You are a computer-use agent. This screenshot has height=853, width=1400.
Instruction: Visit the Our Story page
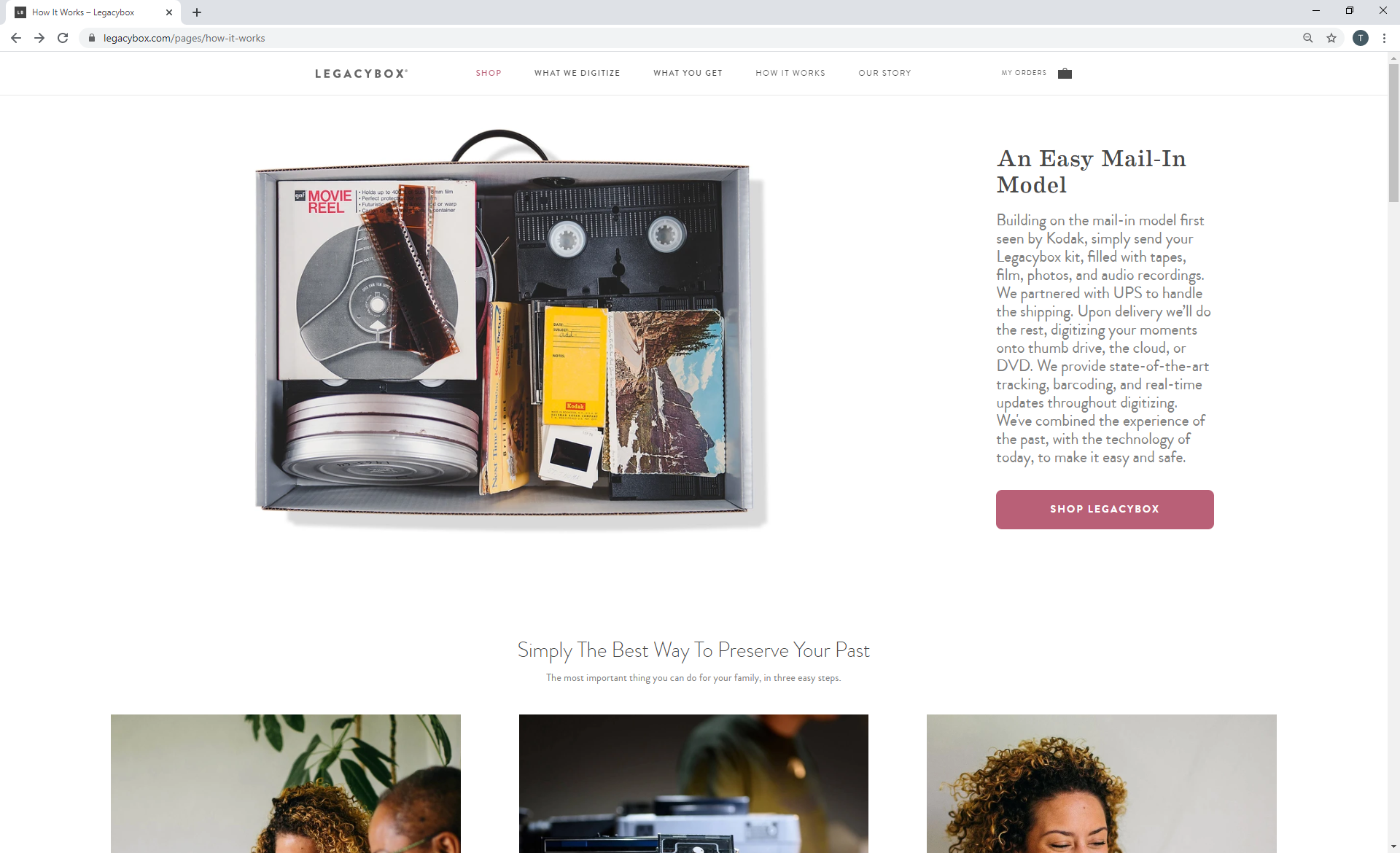[884, 73]
